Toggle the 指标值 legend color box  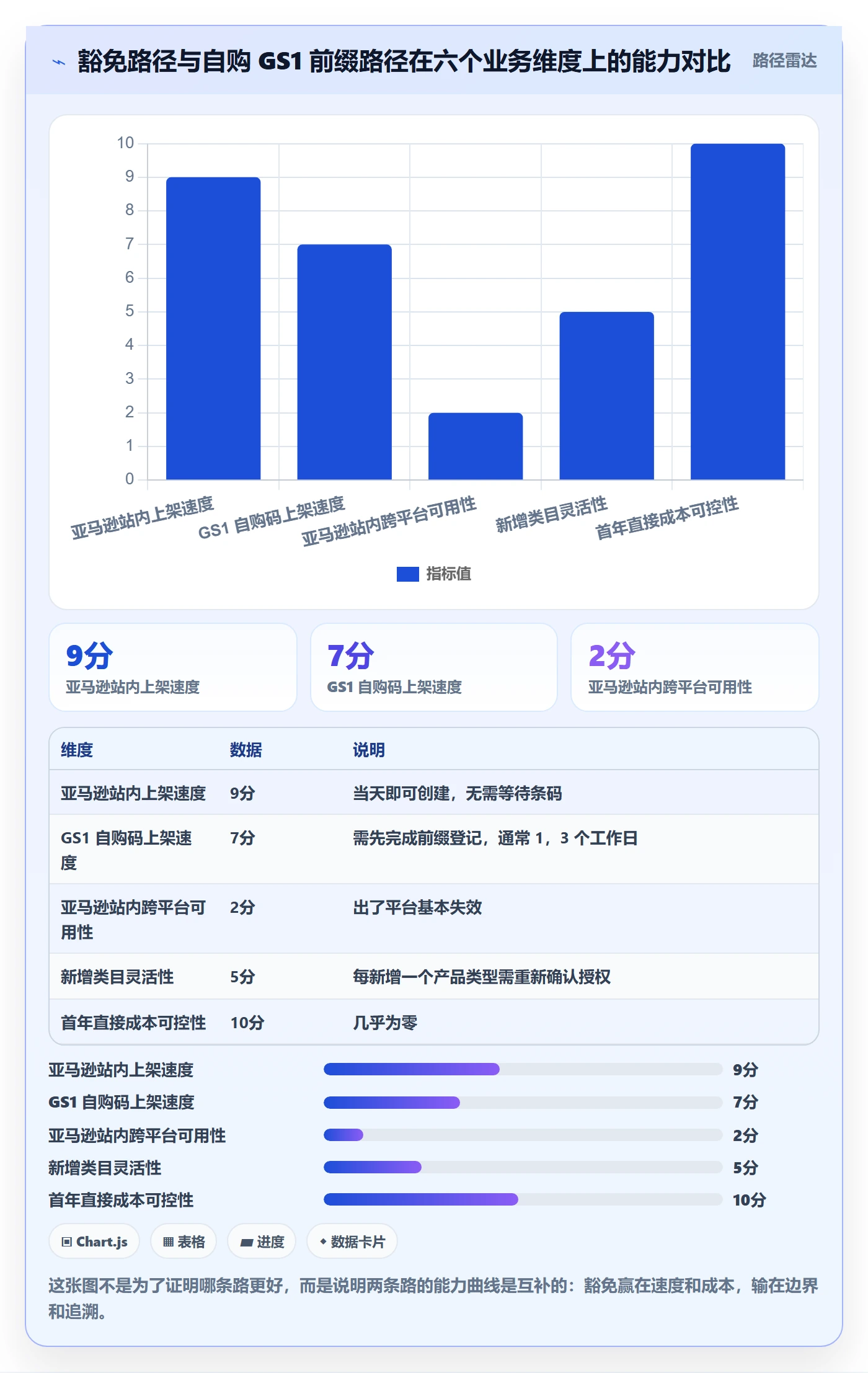coord(407,574)
